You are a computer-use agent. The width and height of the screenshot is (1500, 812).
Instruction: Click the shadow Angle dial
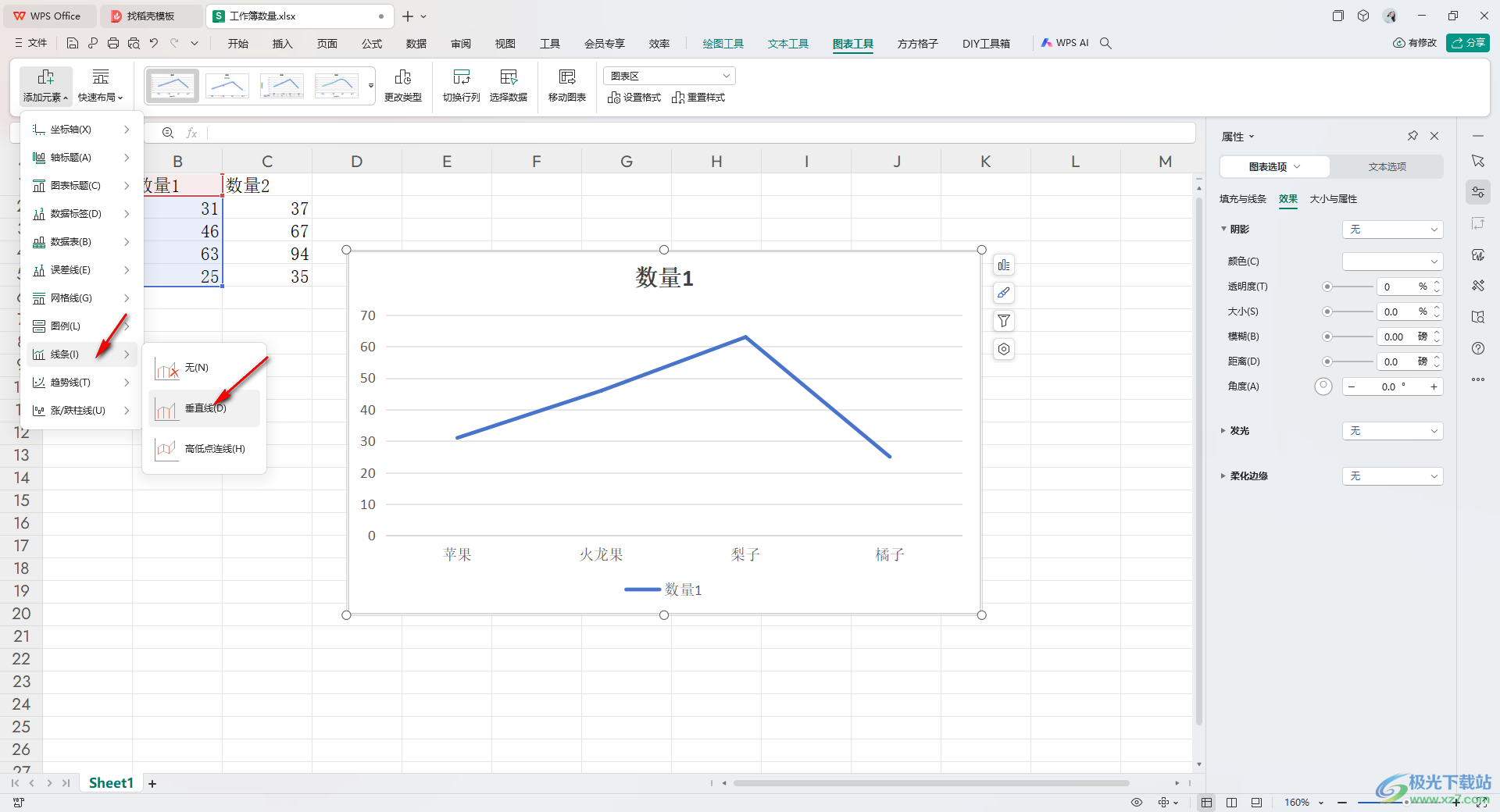click(x=1323, y=386)
